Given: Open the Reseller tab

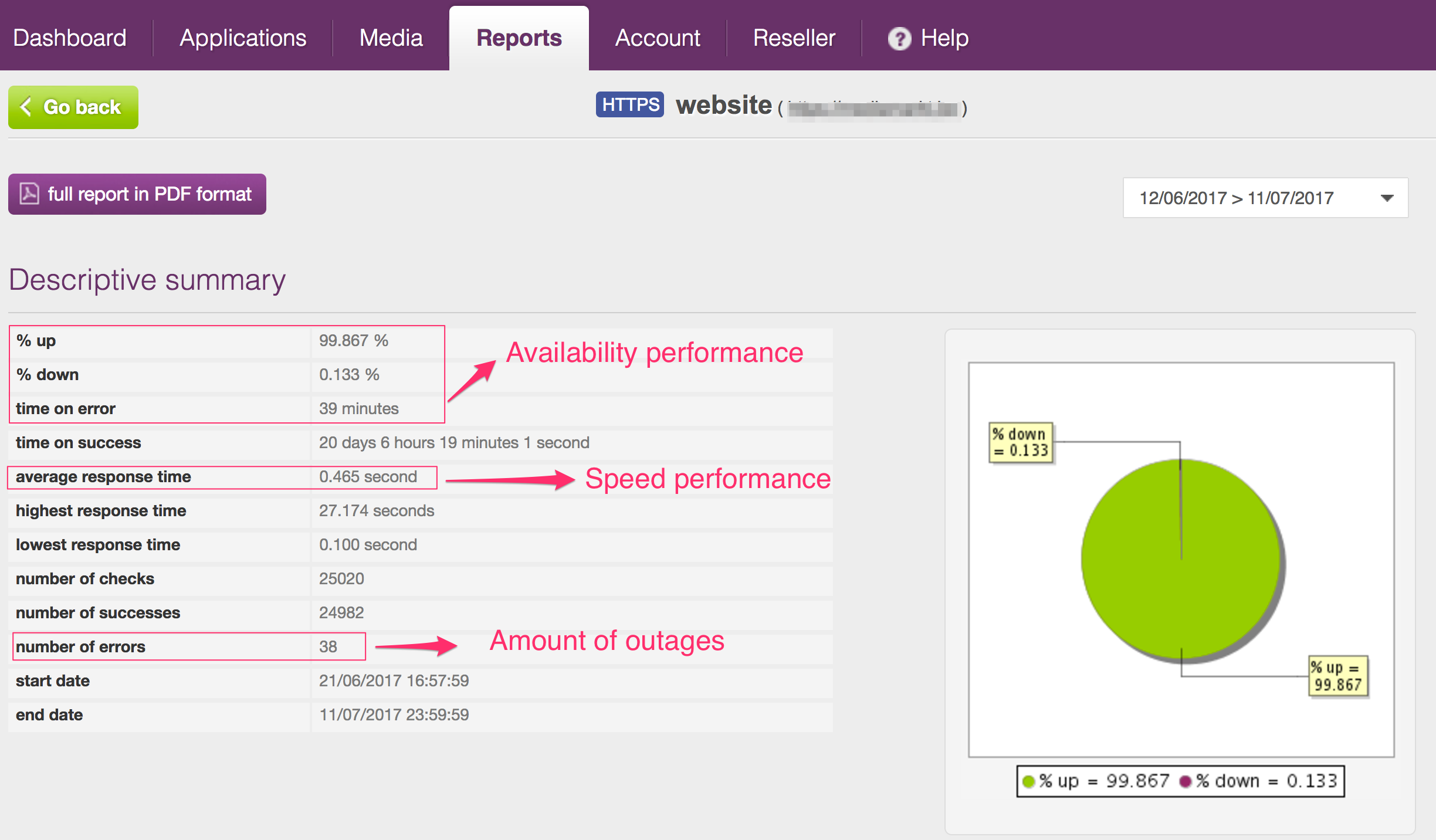Looking at the screenshot, I should pos(794,38).
